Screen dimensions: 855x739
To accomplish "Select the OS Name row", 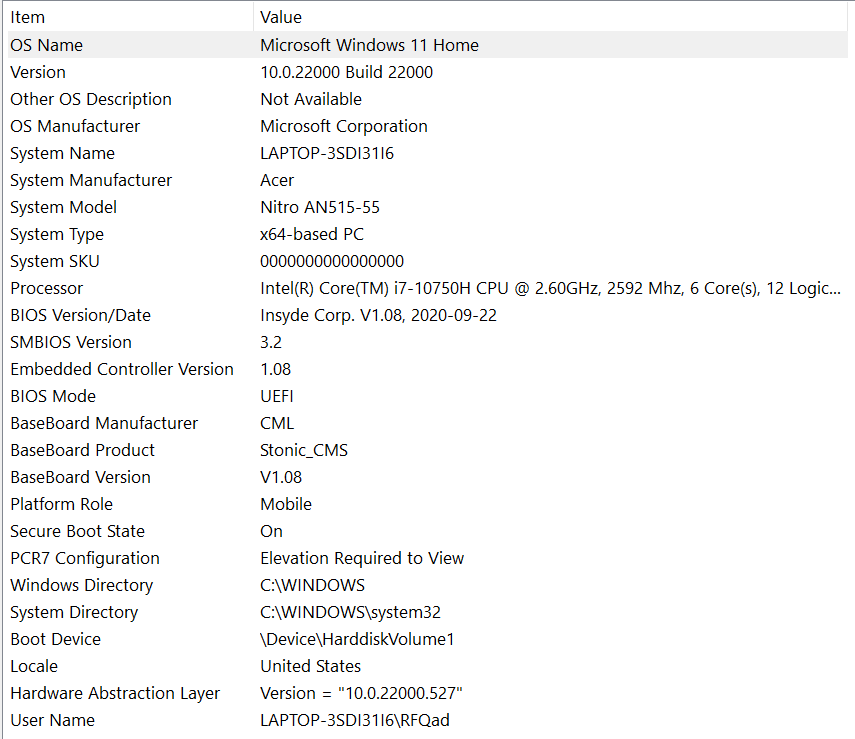I will [x=428, y=45].
